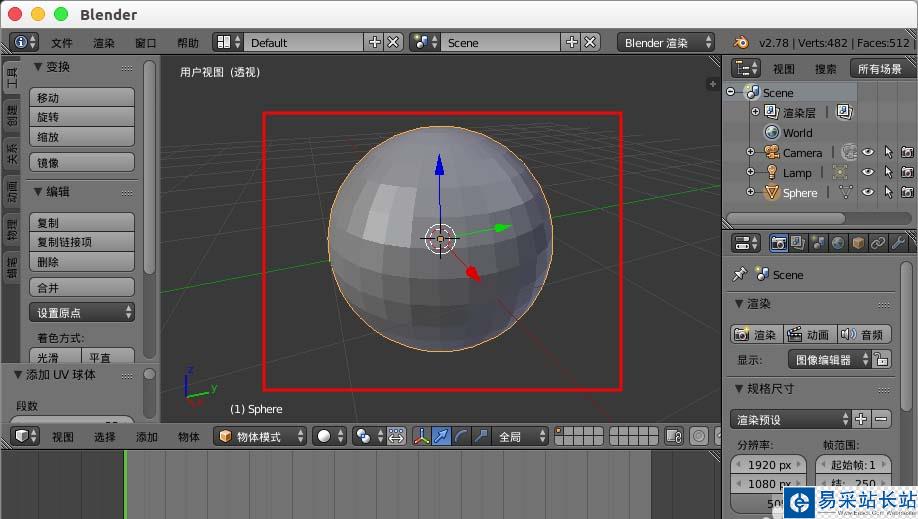The height and width of the screenshot is (519, 918).
Task: Open properties editor type selector
Action: (745, 243)
